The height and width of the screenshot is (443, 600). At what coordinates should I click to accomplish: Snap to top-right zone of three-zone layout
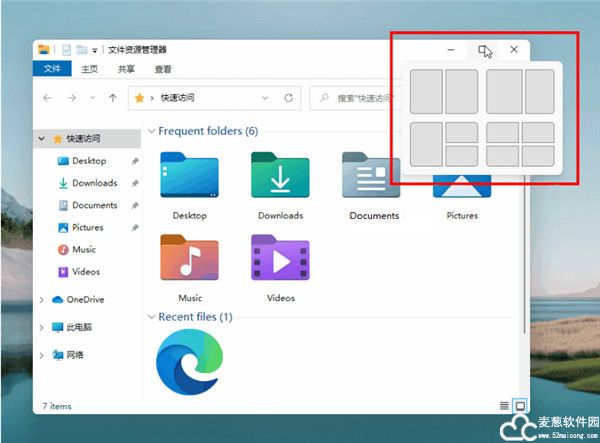461,132
